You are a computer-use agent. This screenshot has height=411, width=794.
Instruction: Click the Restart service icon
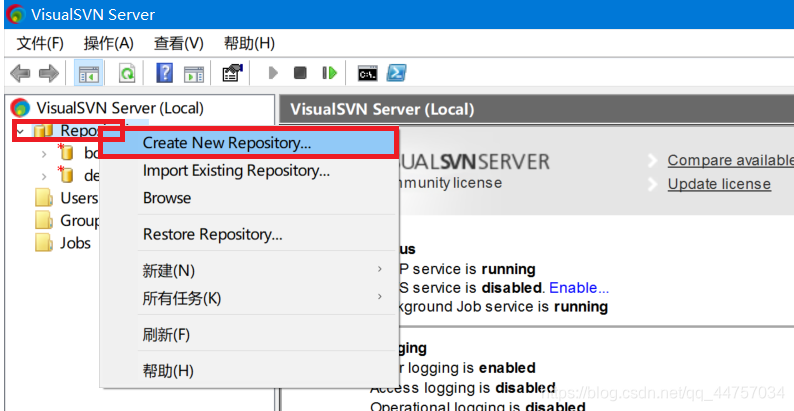tap(330, 73)
